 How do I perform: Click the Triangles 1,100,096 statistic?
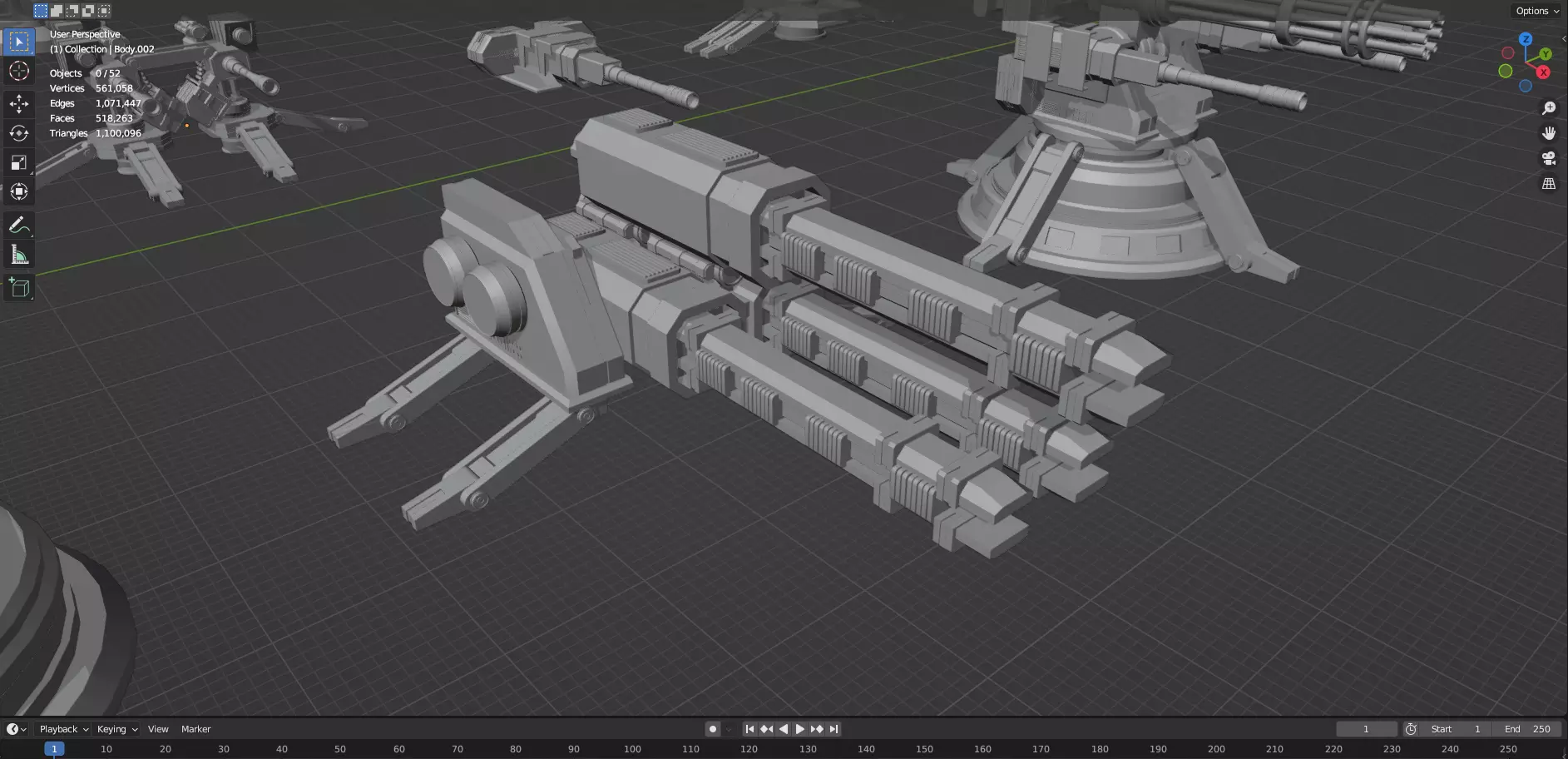[x=96, y=133]
